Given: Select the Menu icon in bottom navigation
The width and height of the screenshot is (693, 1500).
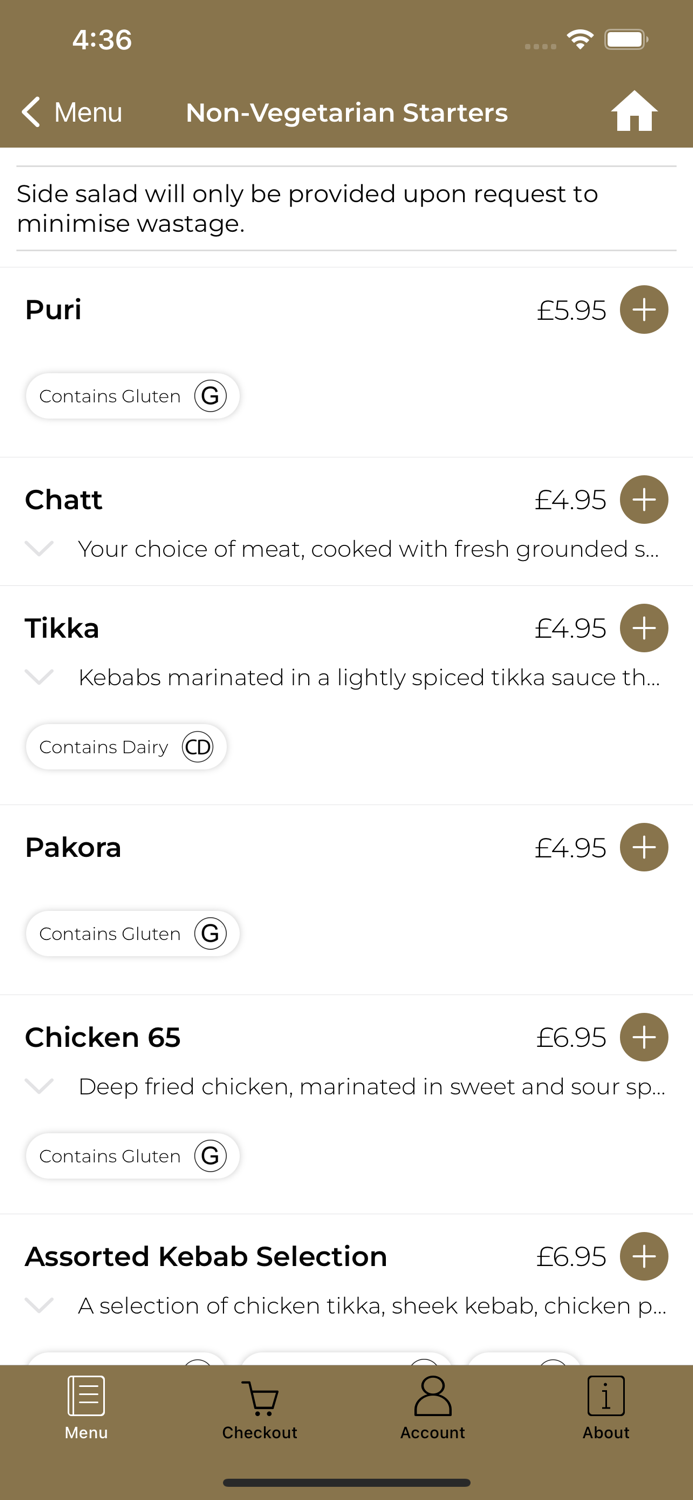Looking at the screenshot, I should (x=86, y=1405).
